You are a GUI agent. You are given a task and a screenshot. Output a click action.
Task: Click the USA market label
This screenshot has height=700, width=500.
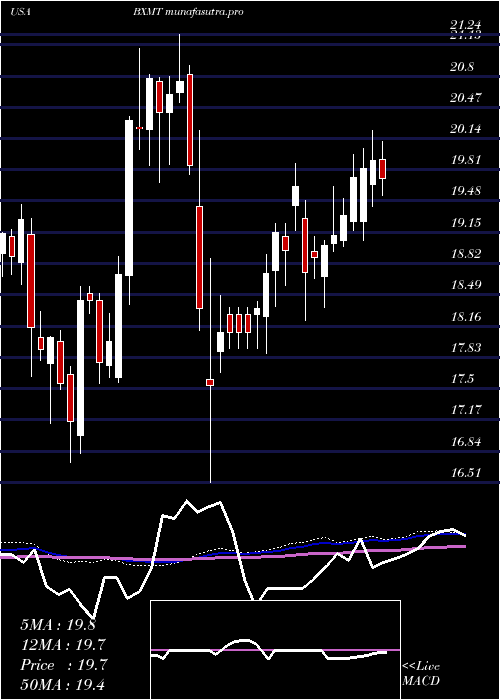(x=20, y=12)
